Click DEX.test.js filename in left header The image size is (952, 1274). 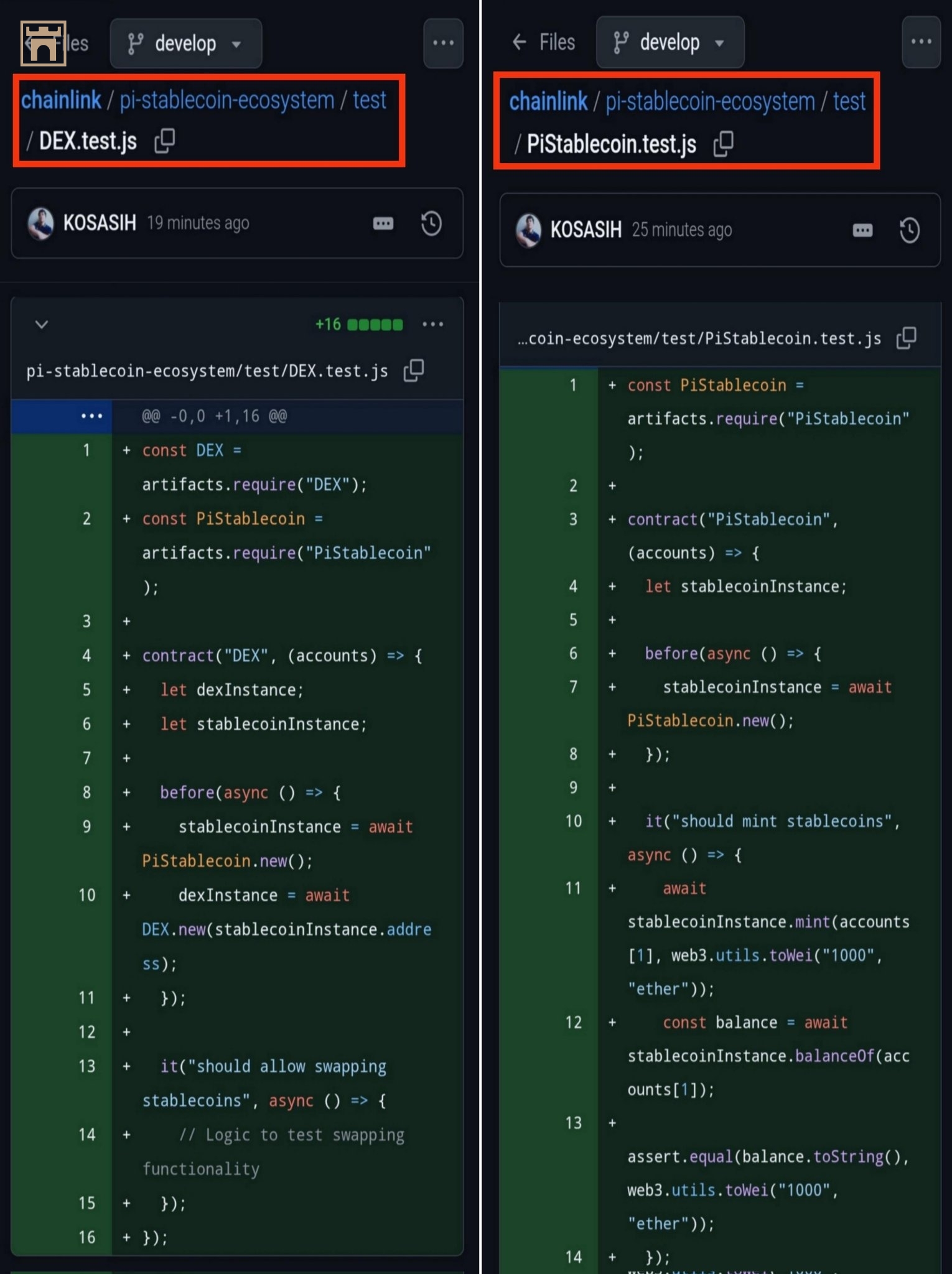(x=88, y=141)
